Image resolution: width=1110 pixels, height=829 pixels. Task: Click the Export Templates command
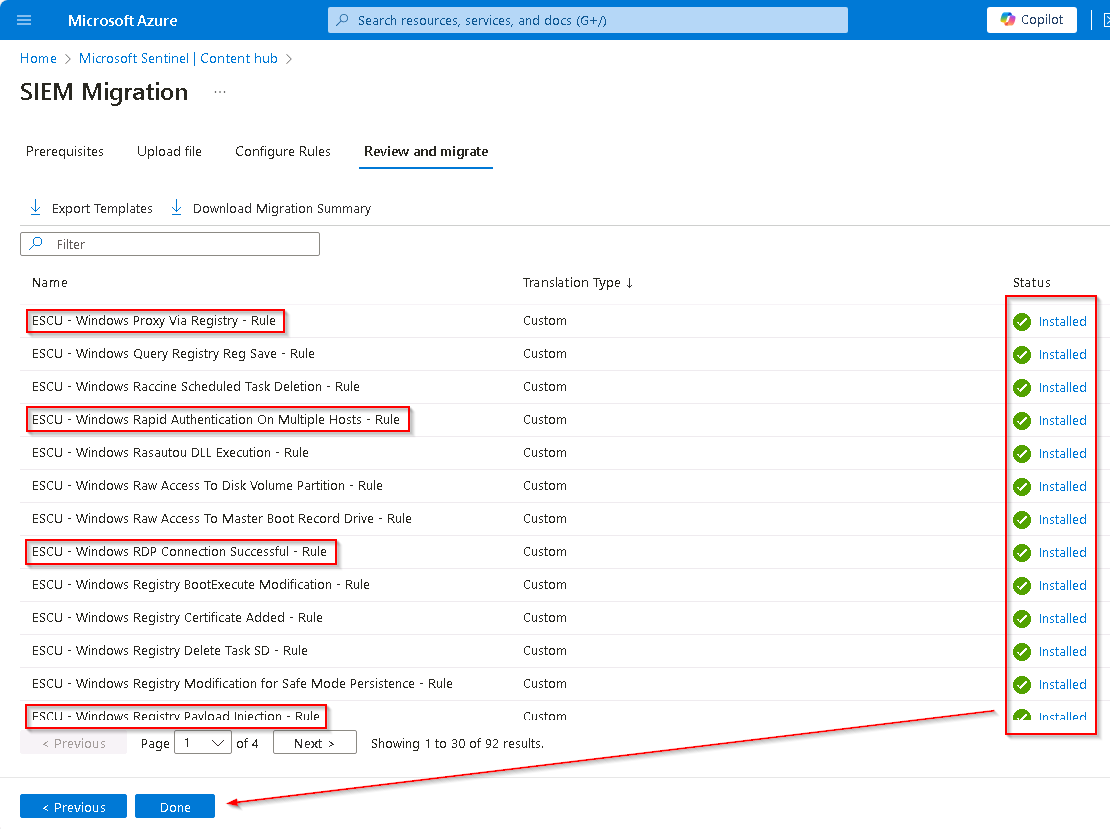[x=91, y=208]
